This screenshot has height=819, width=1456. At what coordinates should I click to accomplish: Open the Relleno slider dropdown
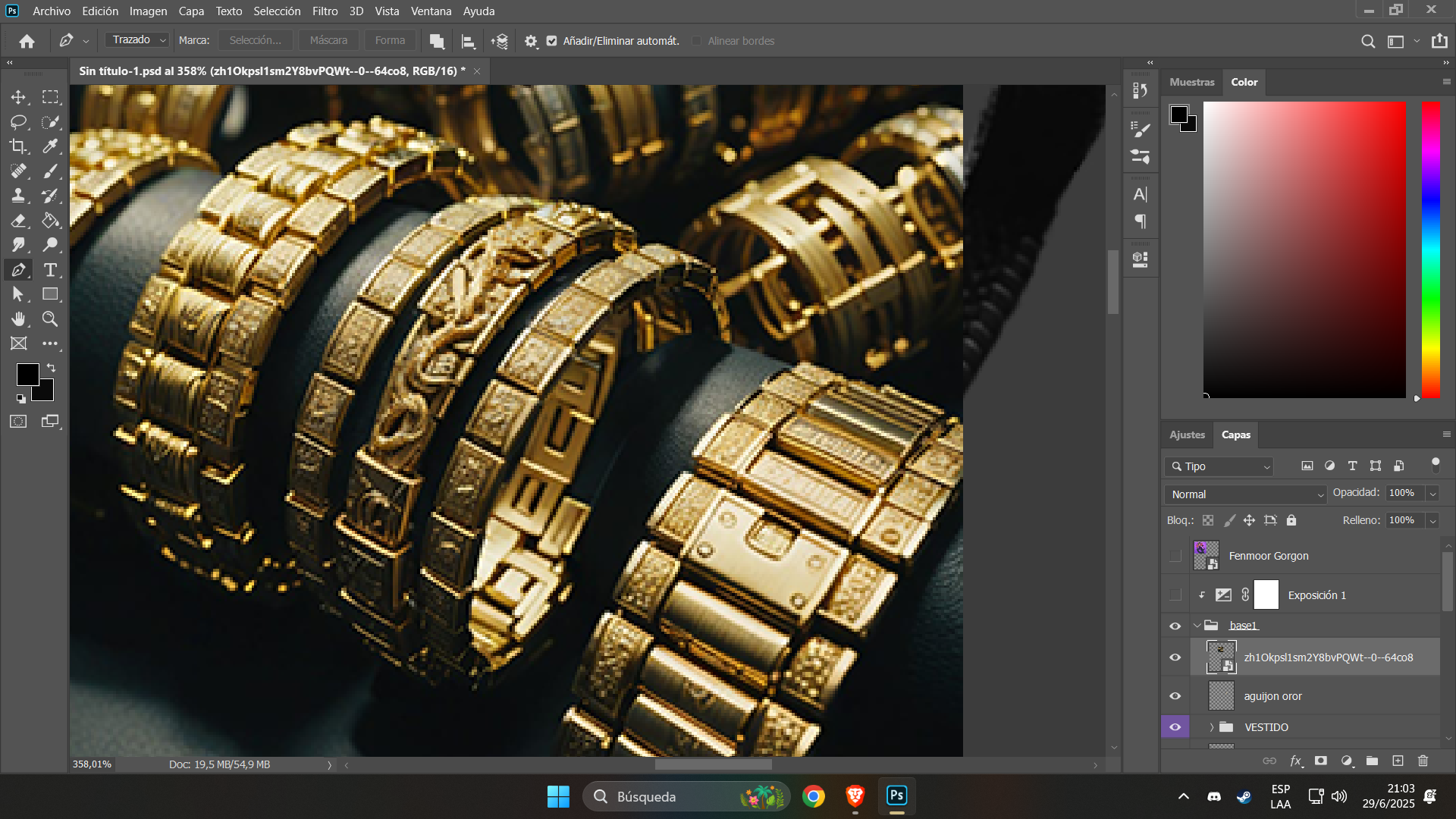pos(1432,521)
